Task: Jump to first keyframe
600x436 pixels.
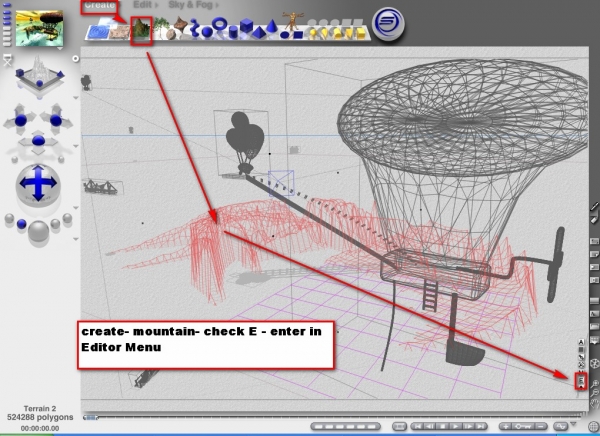Action: click(x=417, y=426)
